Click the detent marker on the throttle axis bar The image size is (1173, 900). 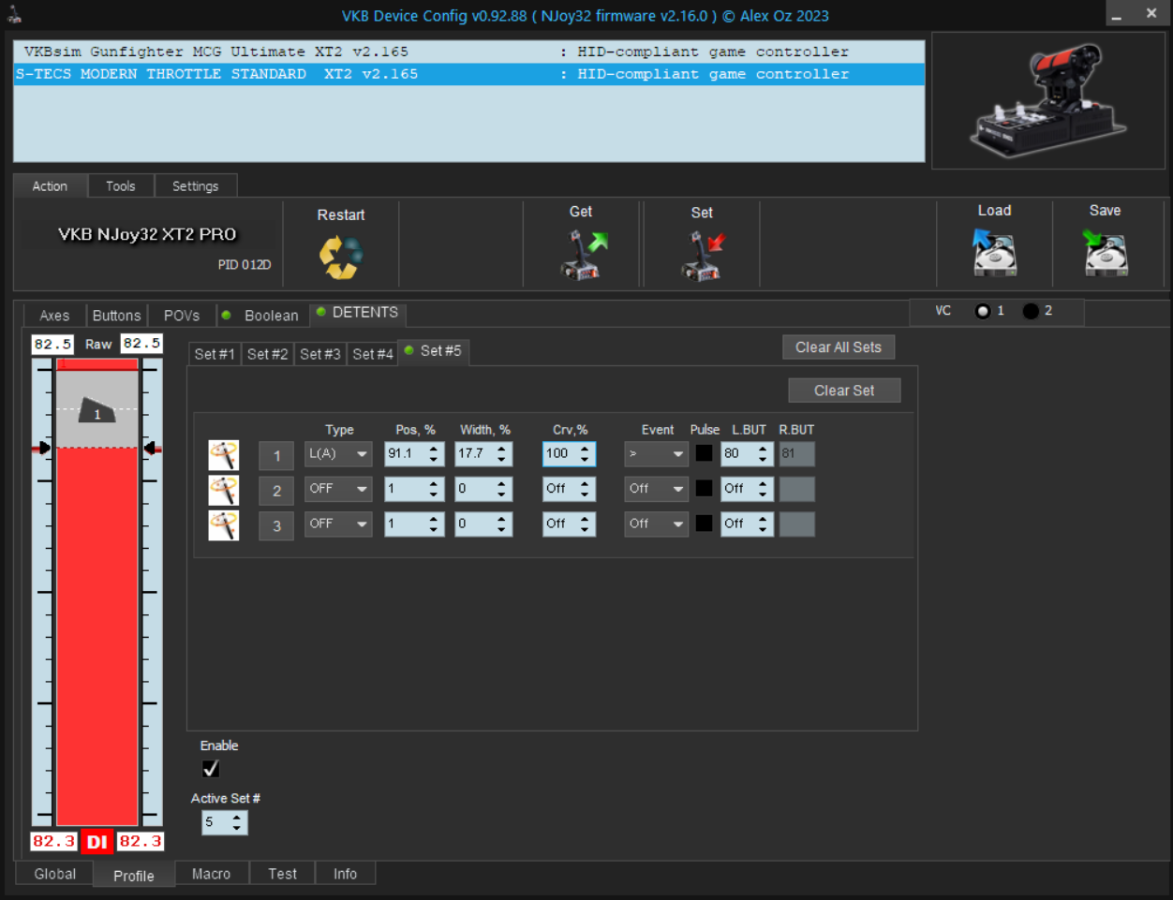pos(97,413)
